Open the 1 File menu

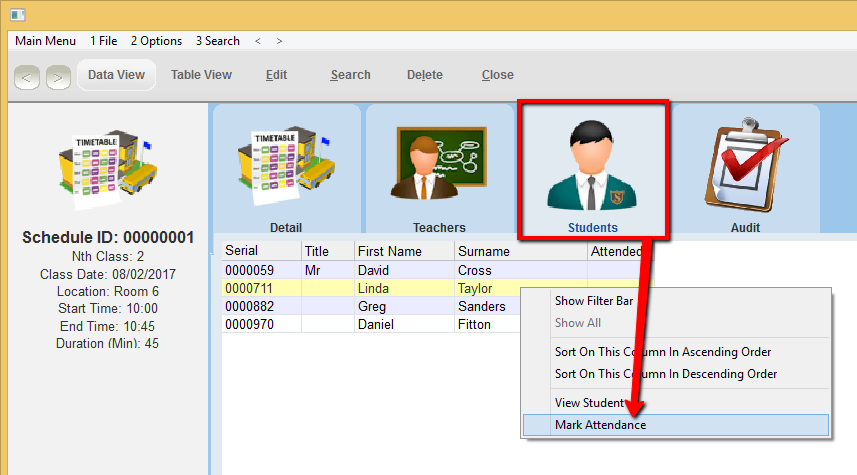tap(103, 41)
